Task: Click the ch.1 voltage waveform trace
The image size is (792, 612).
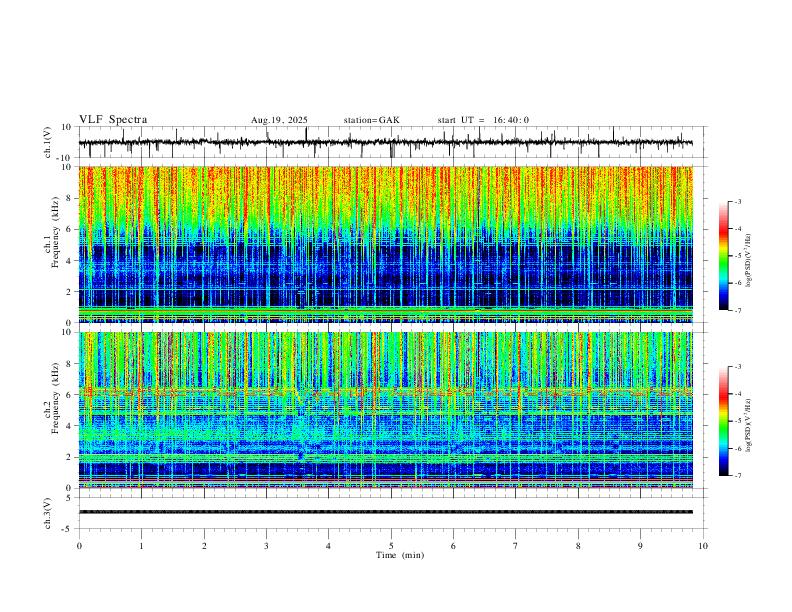Action: pyautogui.click(x=386, y=142)
